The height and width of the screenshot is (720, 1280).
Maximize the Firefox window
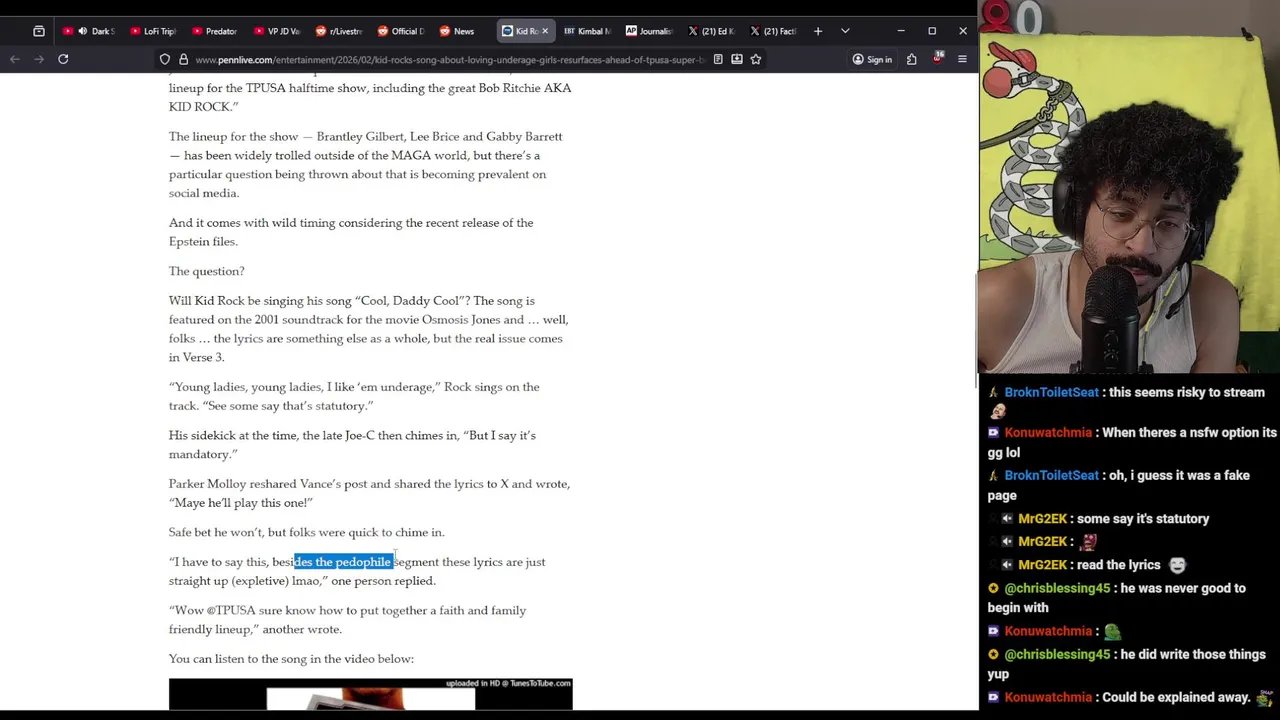932,31
